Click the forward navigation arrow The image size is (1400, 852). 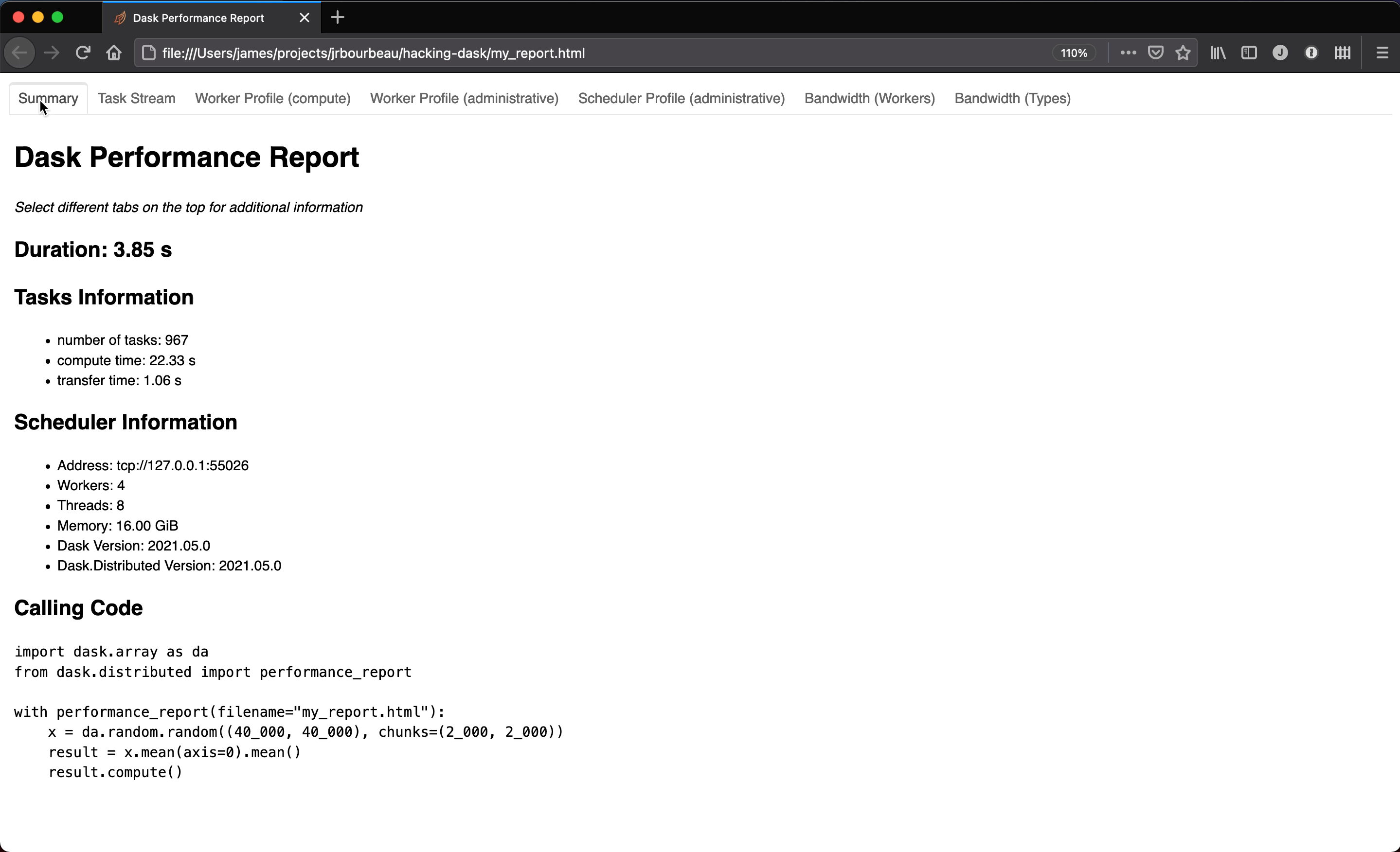click(x=52, y=53)
